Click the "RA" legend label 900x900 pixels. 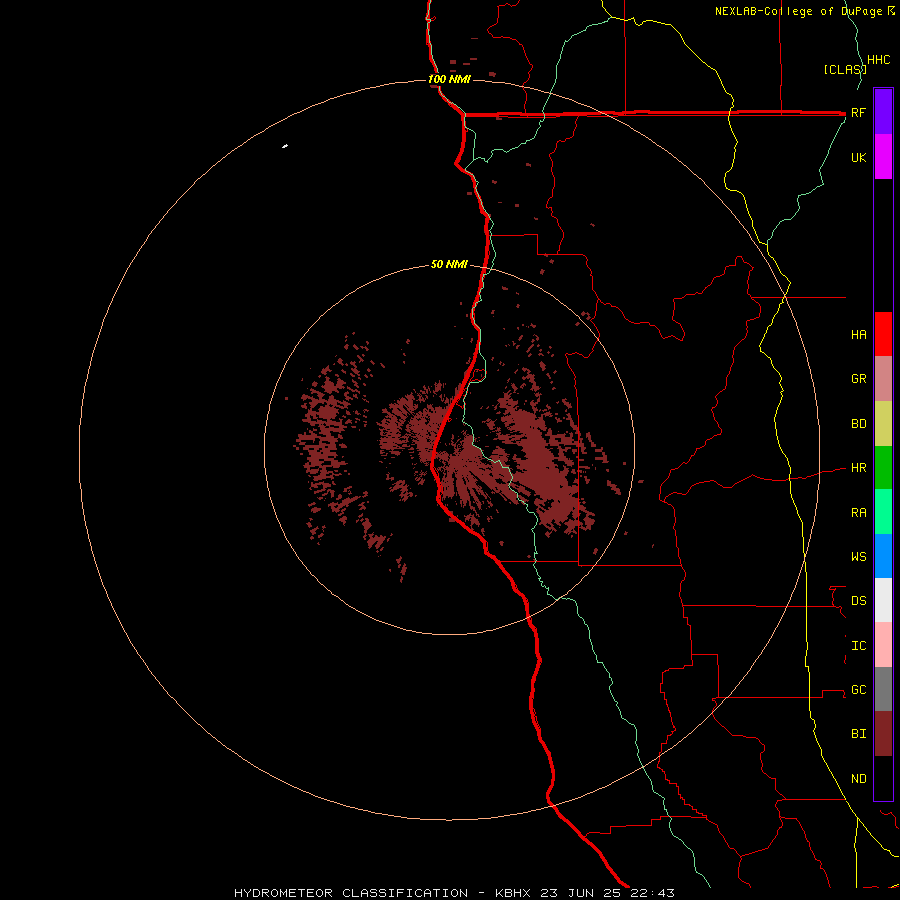[x=858, y=513]
